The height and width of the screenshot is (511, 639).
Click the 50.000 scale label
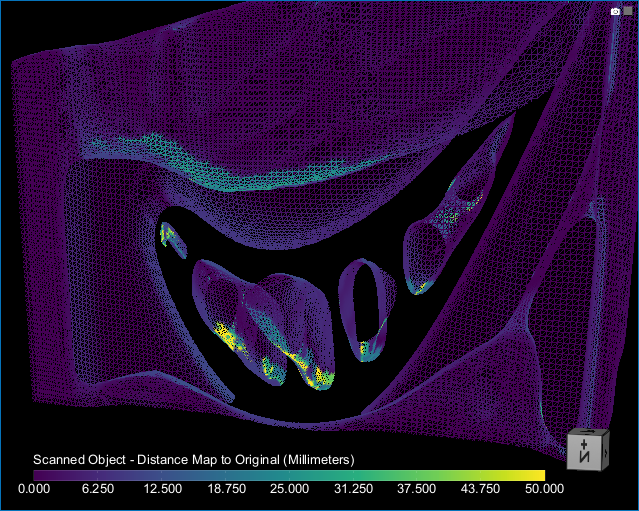[544, 489]
